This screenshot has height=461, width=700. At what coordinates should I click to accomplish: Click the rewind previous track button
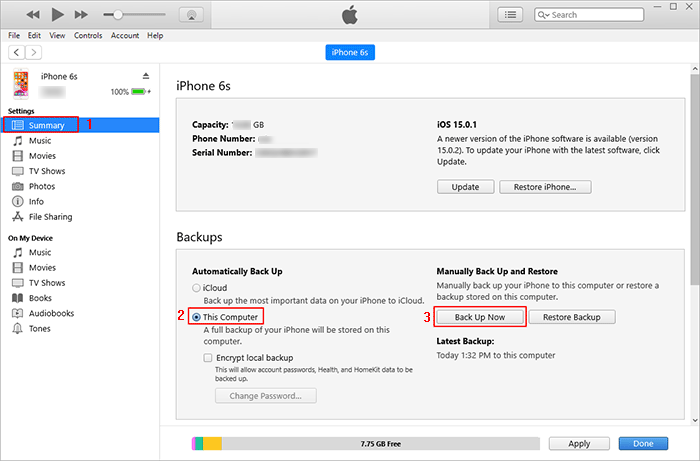[33, 15]
